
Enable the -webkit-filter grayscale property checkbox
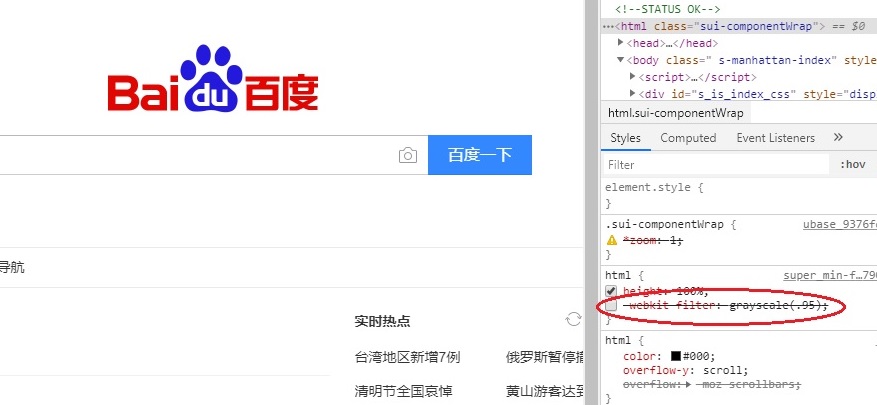pos(611,305)
